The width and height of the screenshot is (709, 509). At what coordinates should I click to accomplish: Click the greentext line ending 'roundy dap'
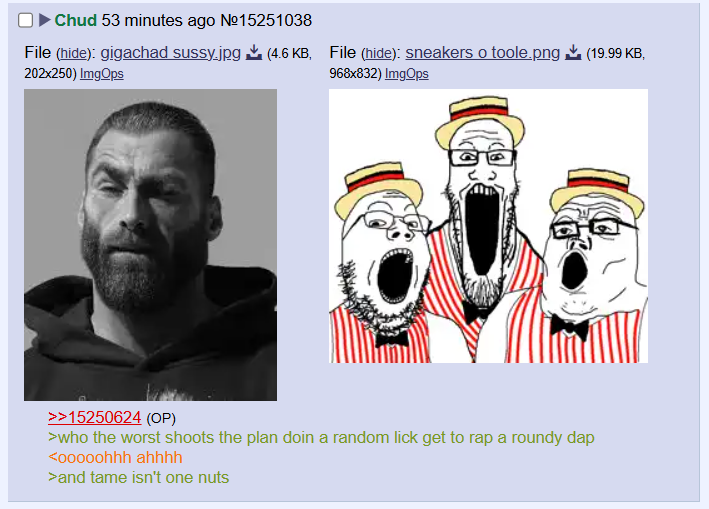[321, 438]
